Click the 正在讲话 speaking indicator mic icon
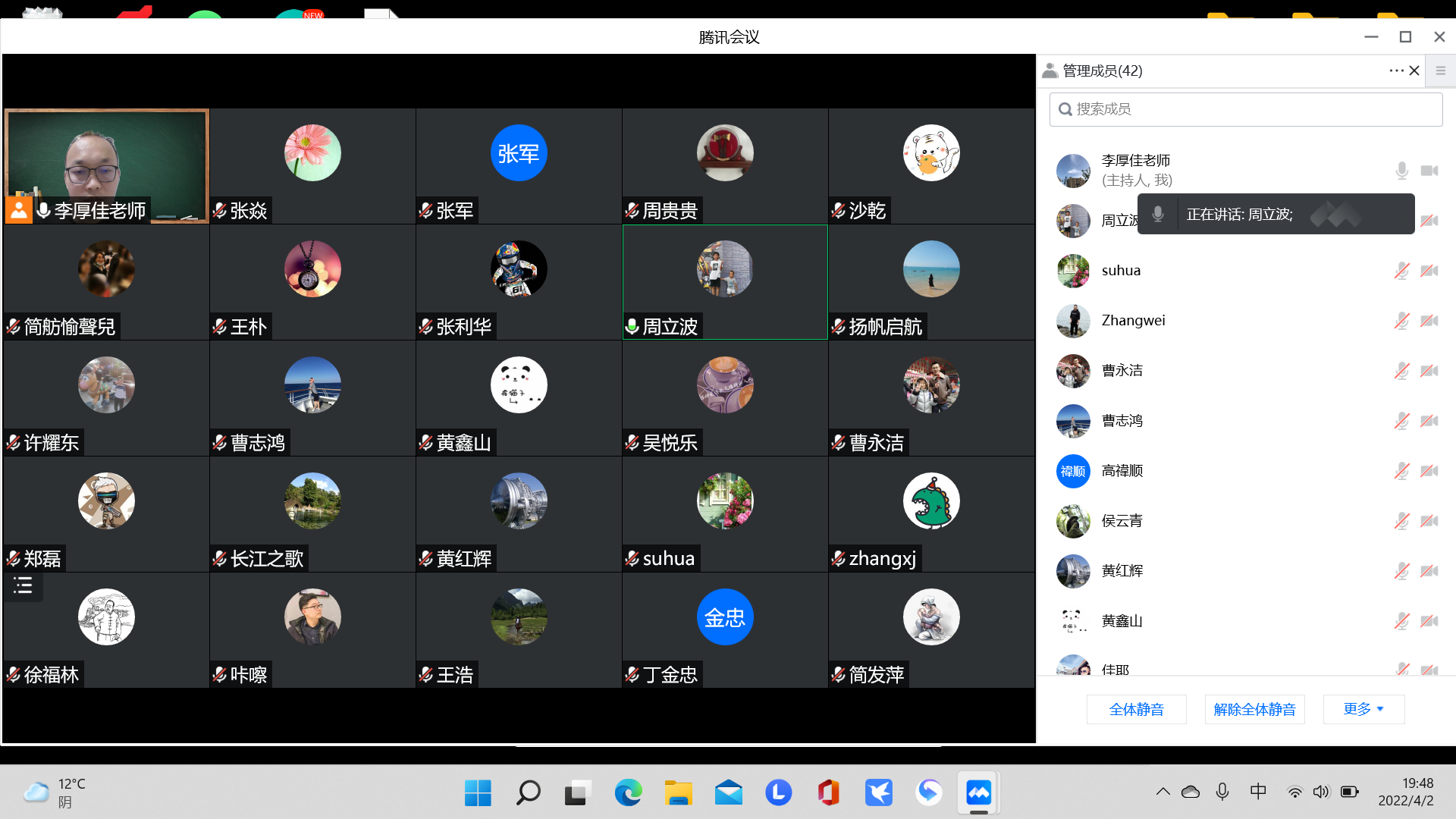The height and width of the screenshot is (819, 1456). (x=1158, y=214)
